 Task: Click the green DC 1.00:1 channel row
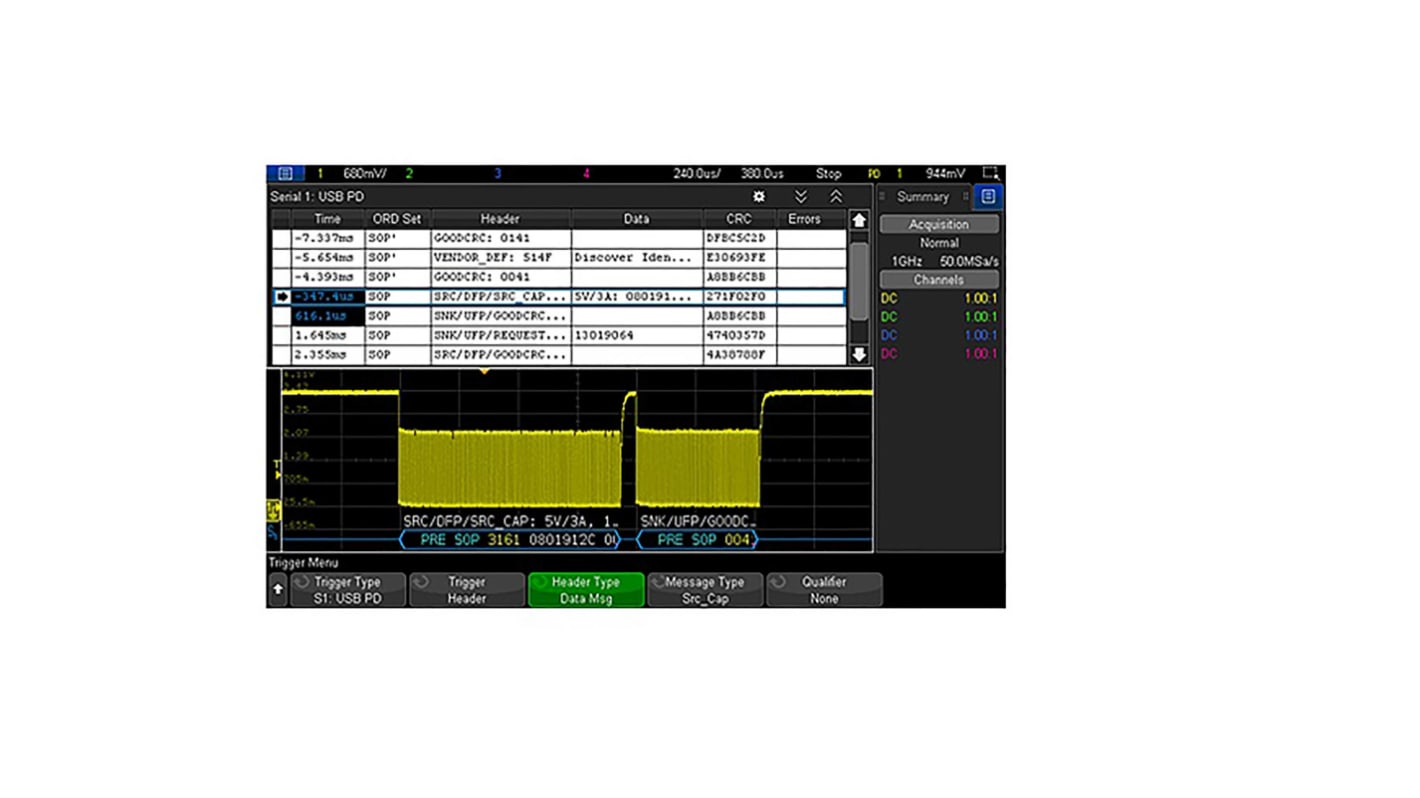tap(938, 317)
